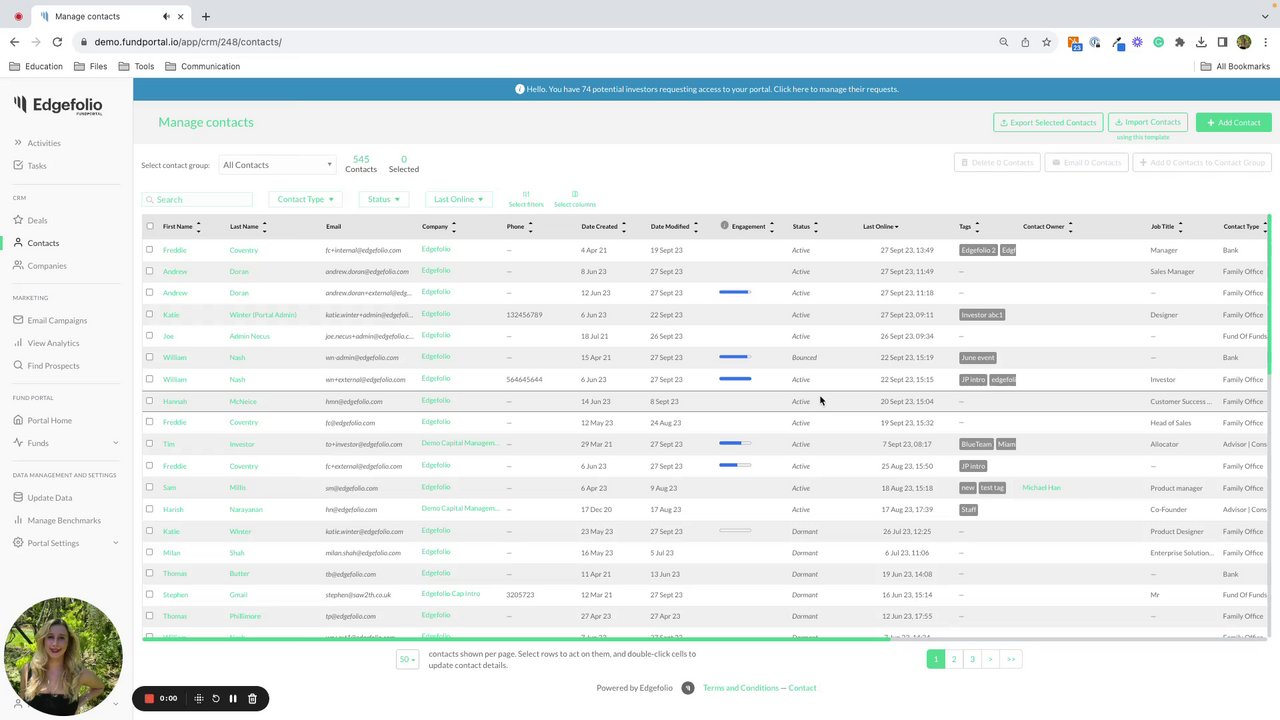The height and width of the screenshot is (720, 1280).
Task: Open a new browser tab
Action: click(x=205, y=16)
